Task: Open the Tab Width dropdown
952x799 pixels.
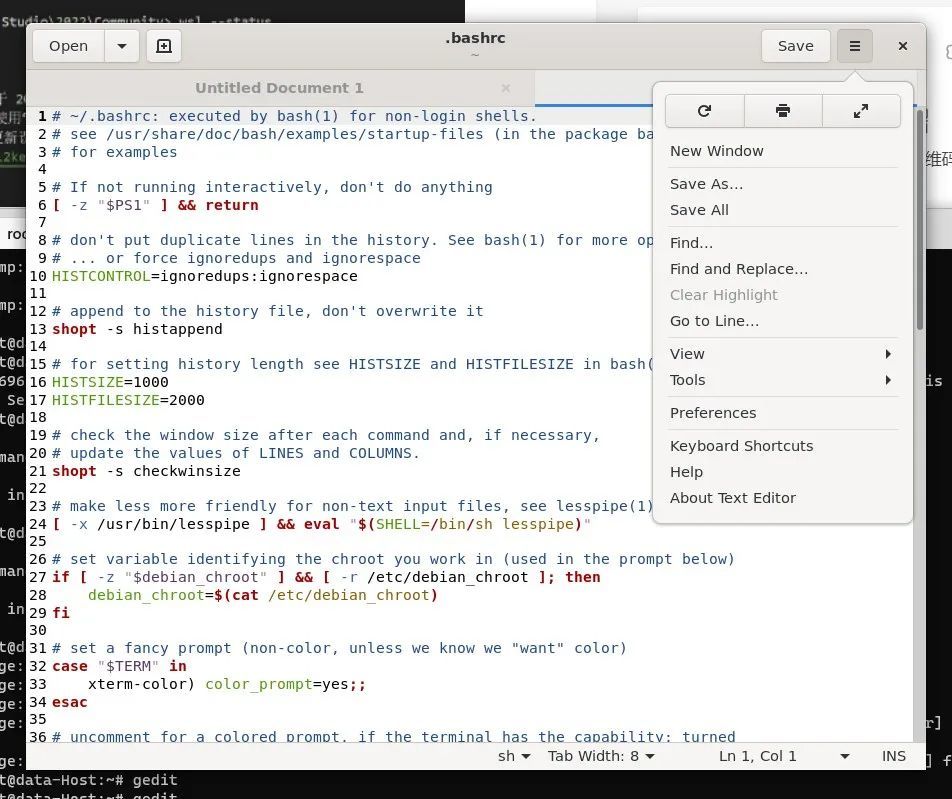Action: coord(601,756)
